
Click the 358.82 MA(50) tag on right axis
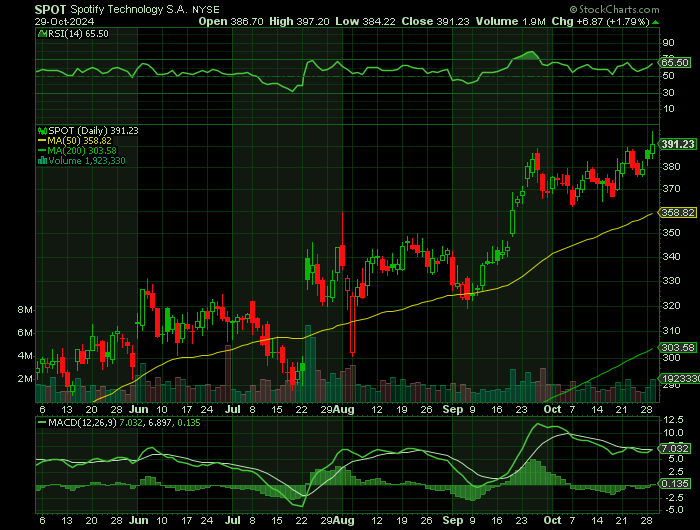tap(678, 213)
